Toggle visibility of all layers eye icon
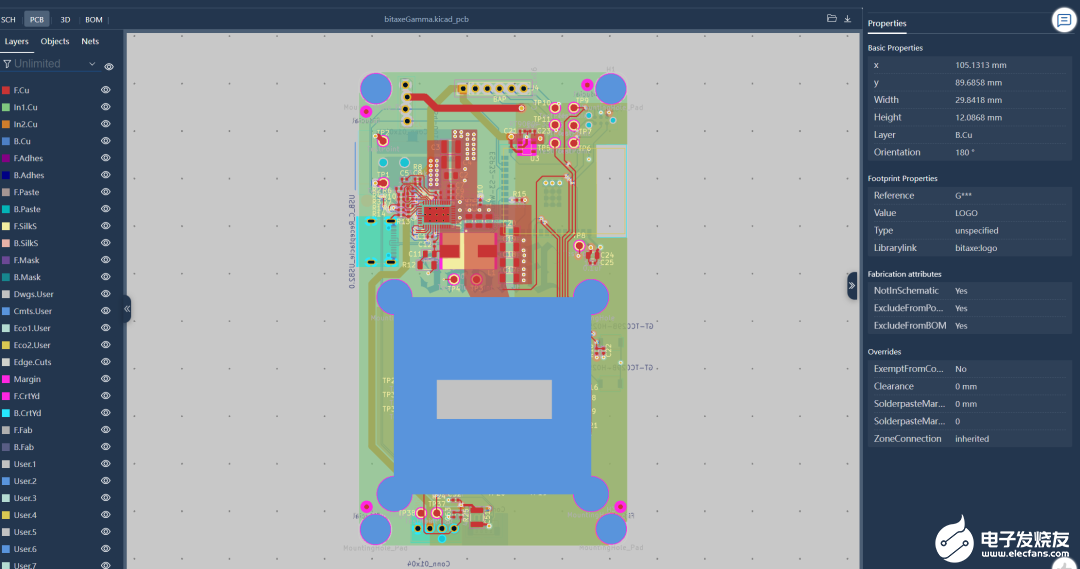This screenshot has height=569, width=1080. 109,66
